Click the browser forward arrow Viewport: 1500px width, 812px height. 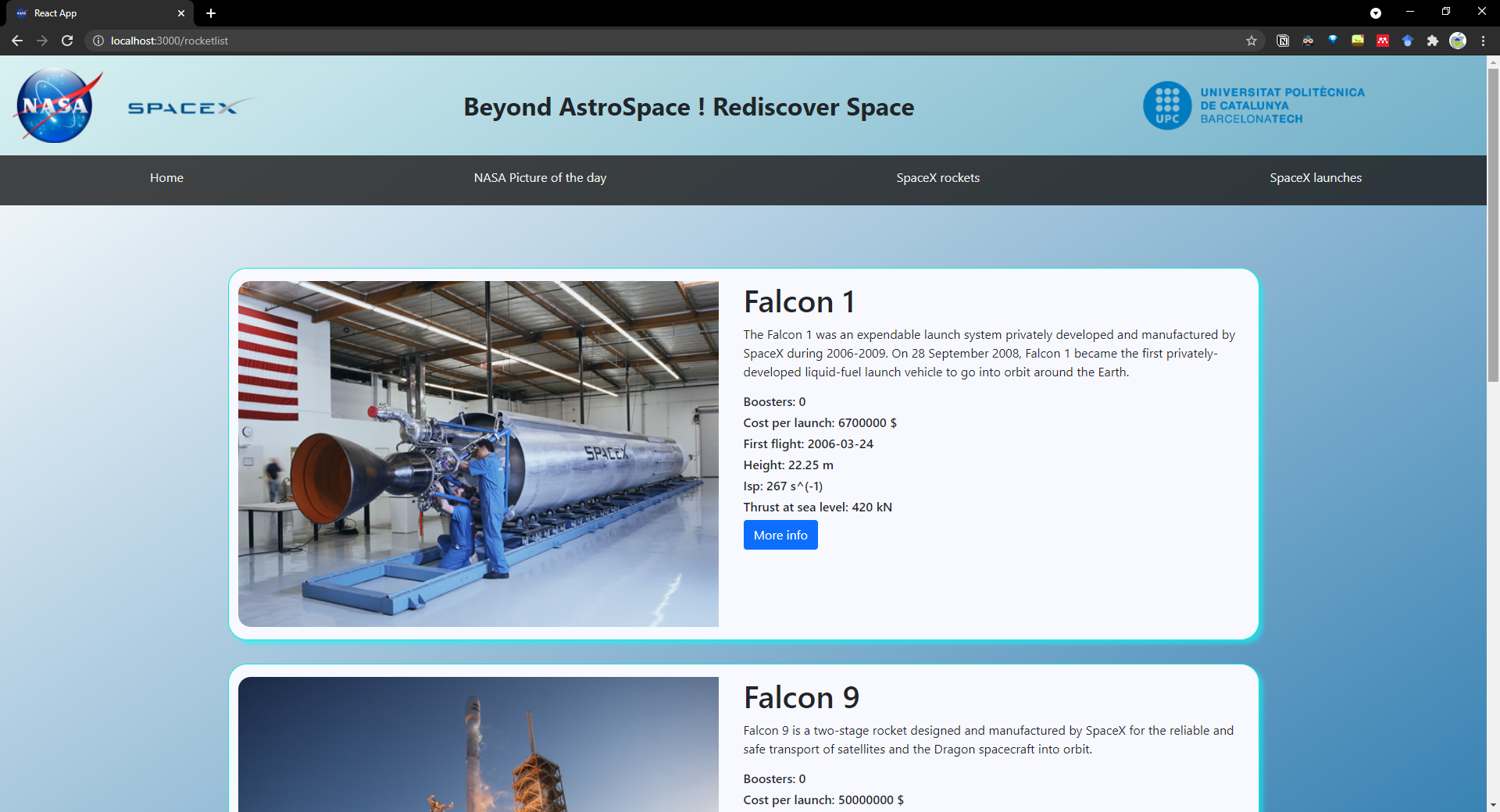pos(42,41)
